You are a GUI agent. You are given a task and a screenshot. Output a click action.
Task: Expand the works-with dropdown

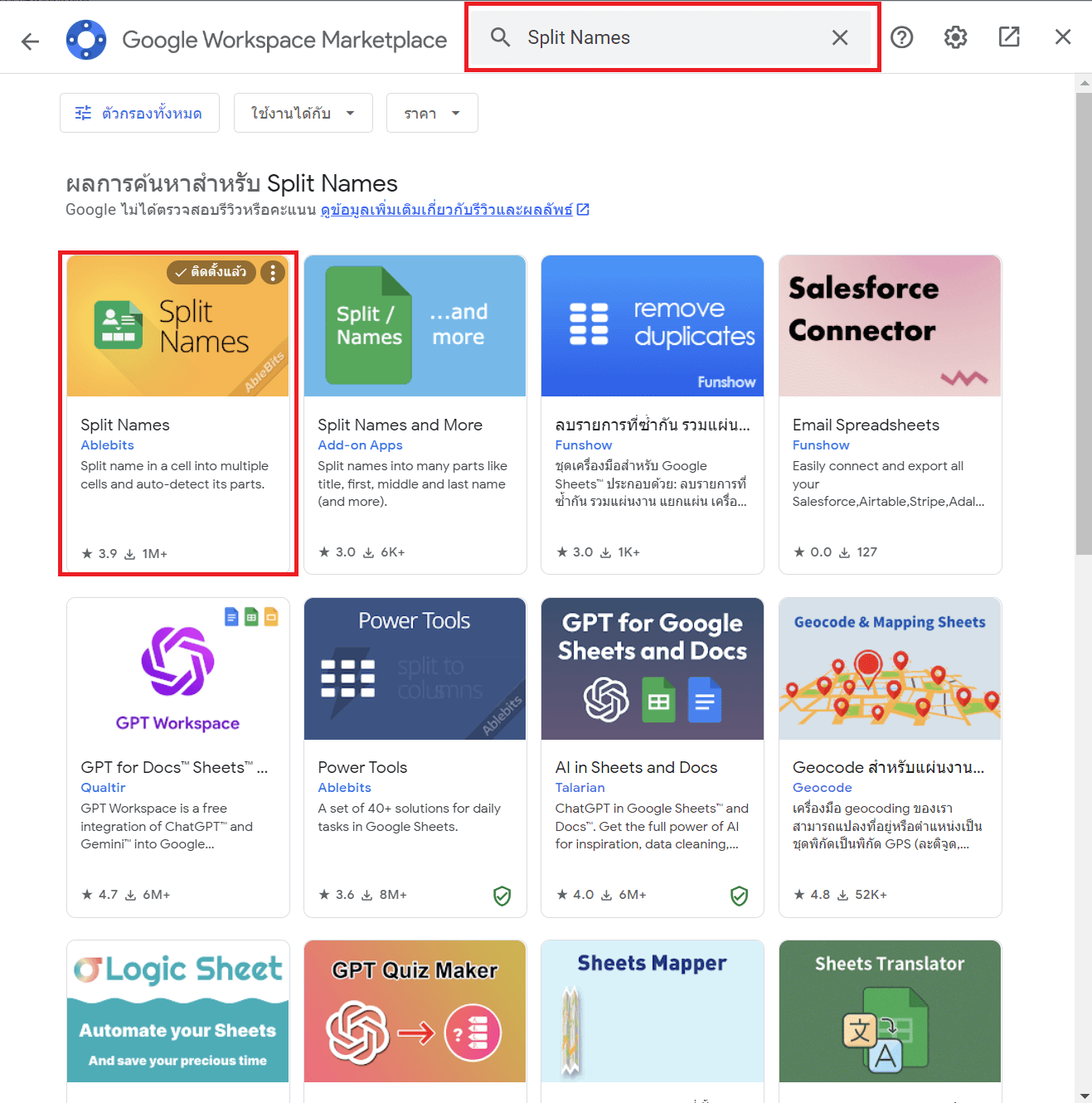click(303, 113)
